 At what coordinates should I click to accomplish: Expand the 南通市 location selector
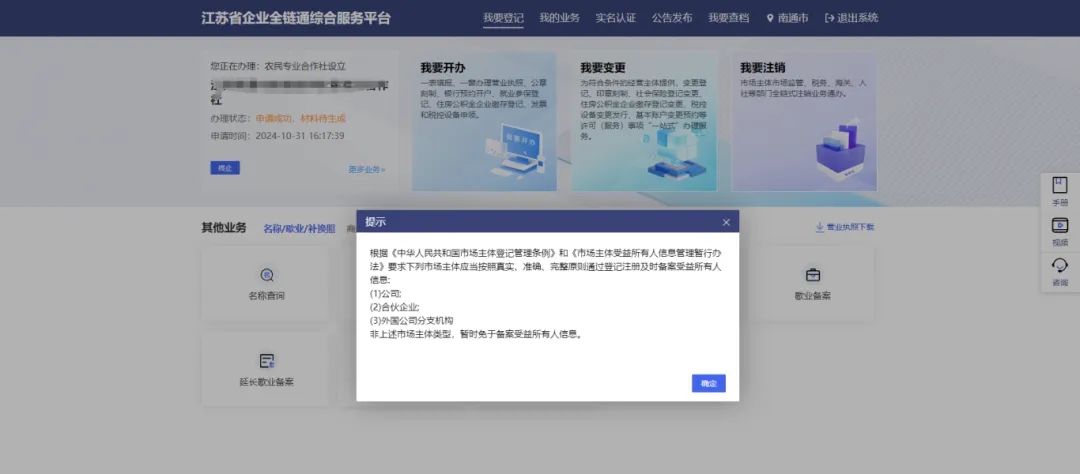tap(787, 18)
